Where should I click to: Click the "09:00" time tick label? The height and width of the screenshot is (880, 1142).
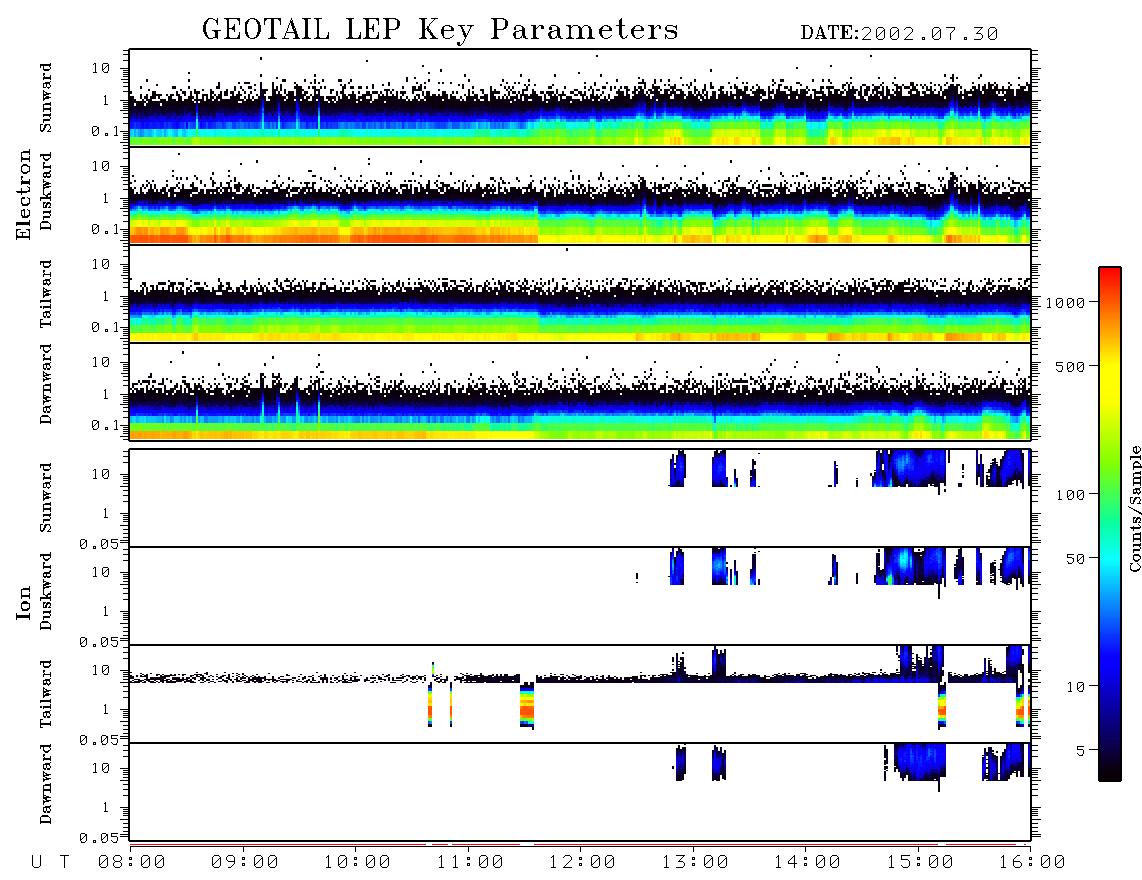click(245, 863)
